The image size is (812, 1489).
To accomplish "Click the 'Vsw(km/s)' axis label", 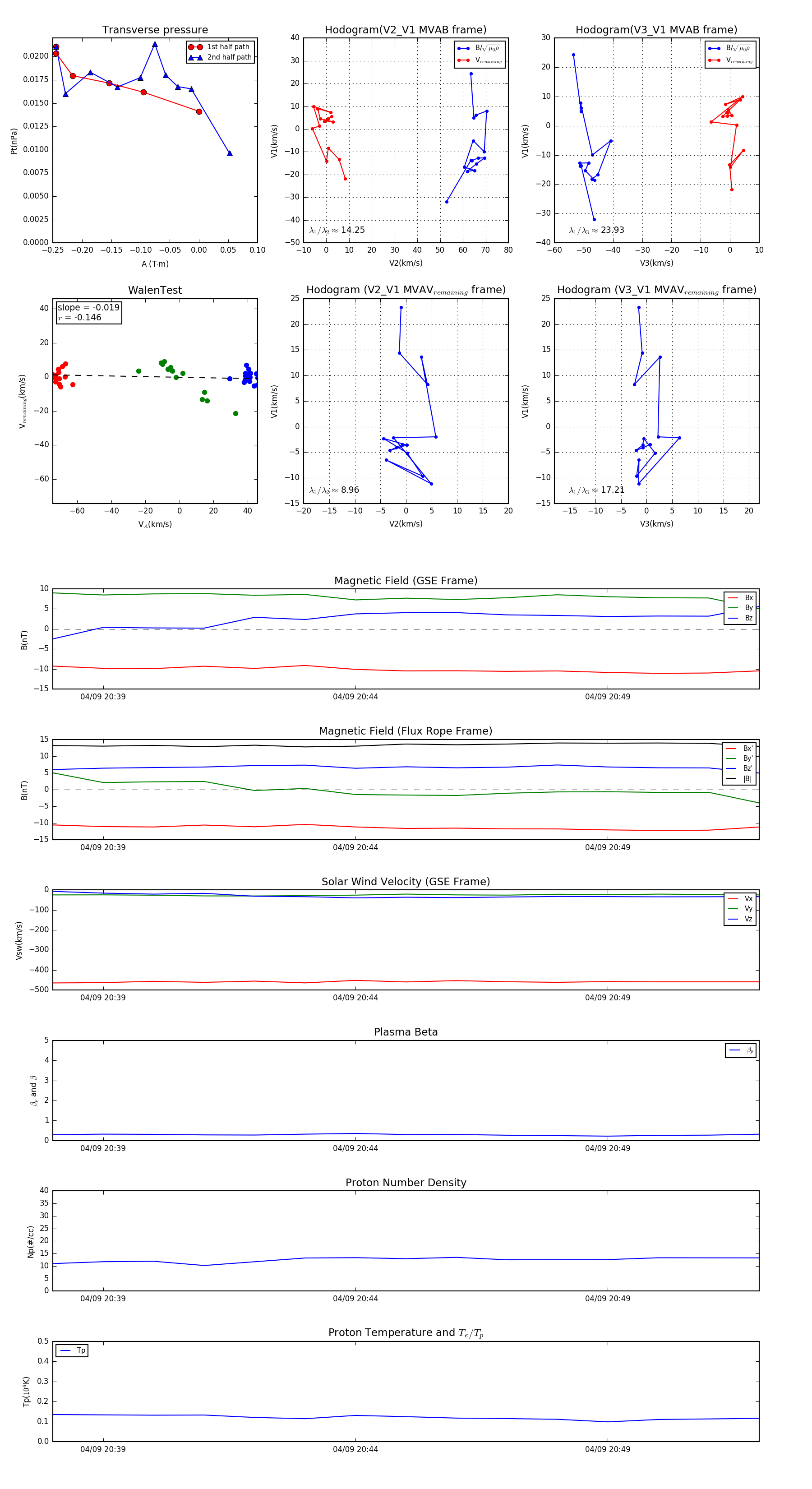I will click(x=19, y=940).
